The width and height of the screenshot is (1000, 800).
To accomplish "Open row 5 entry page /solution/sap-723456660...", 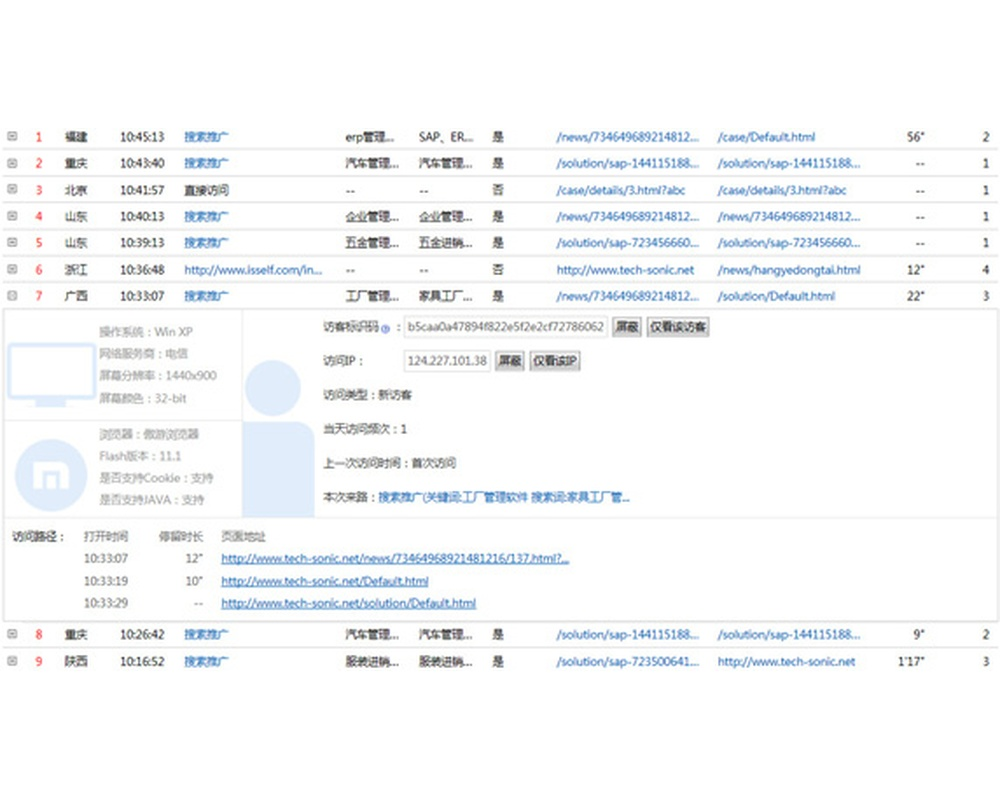I will 628,243.
